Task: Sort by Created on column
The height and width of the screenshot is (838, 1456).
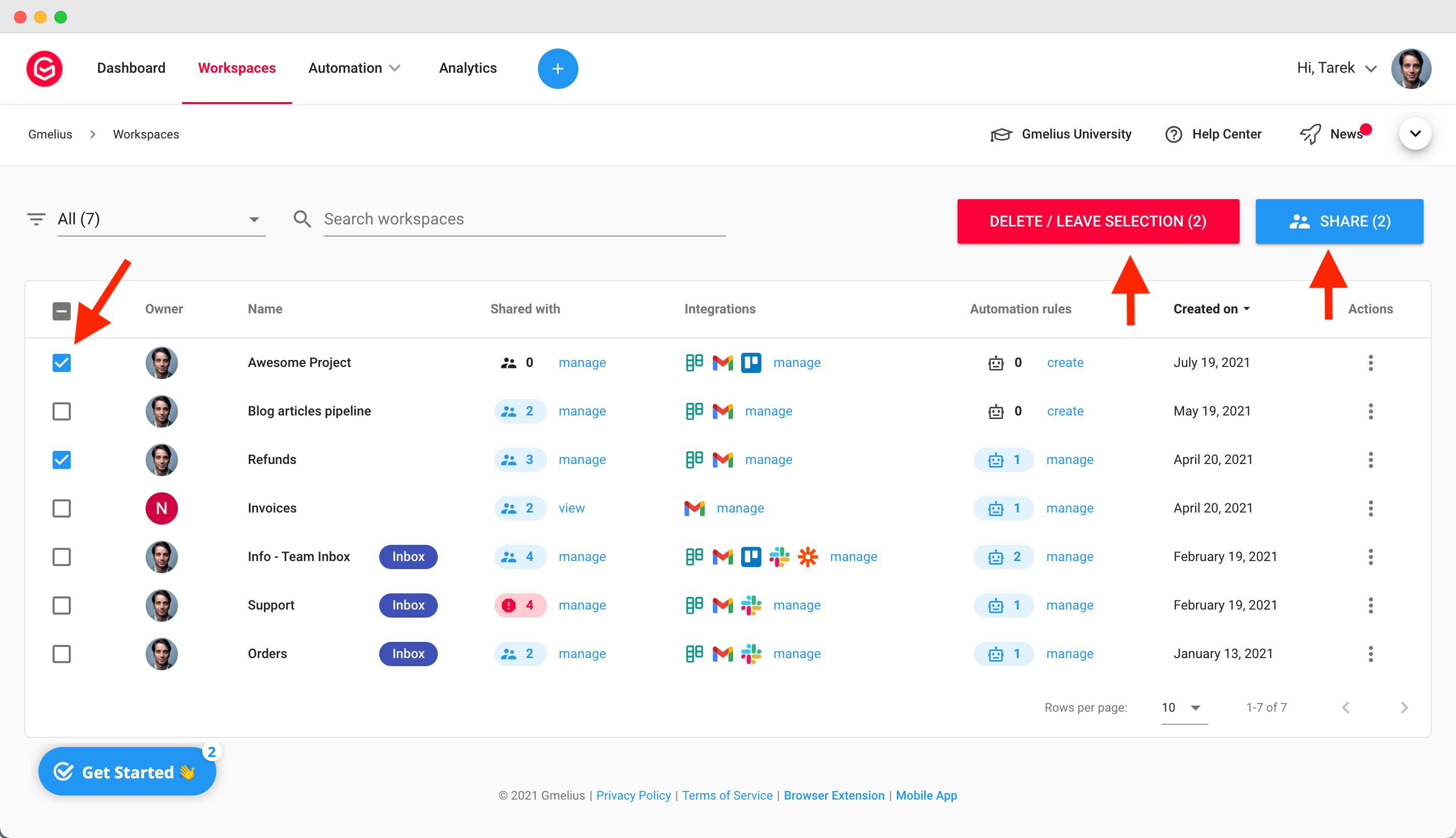Action: [1211, 308]
